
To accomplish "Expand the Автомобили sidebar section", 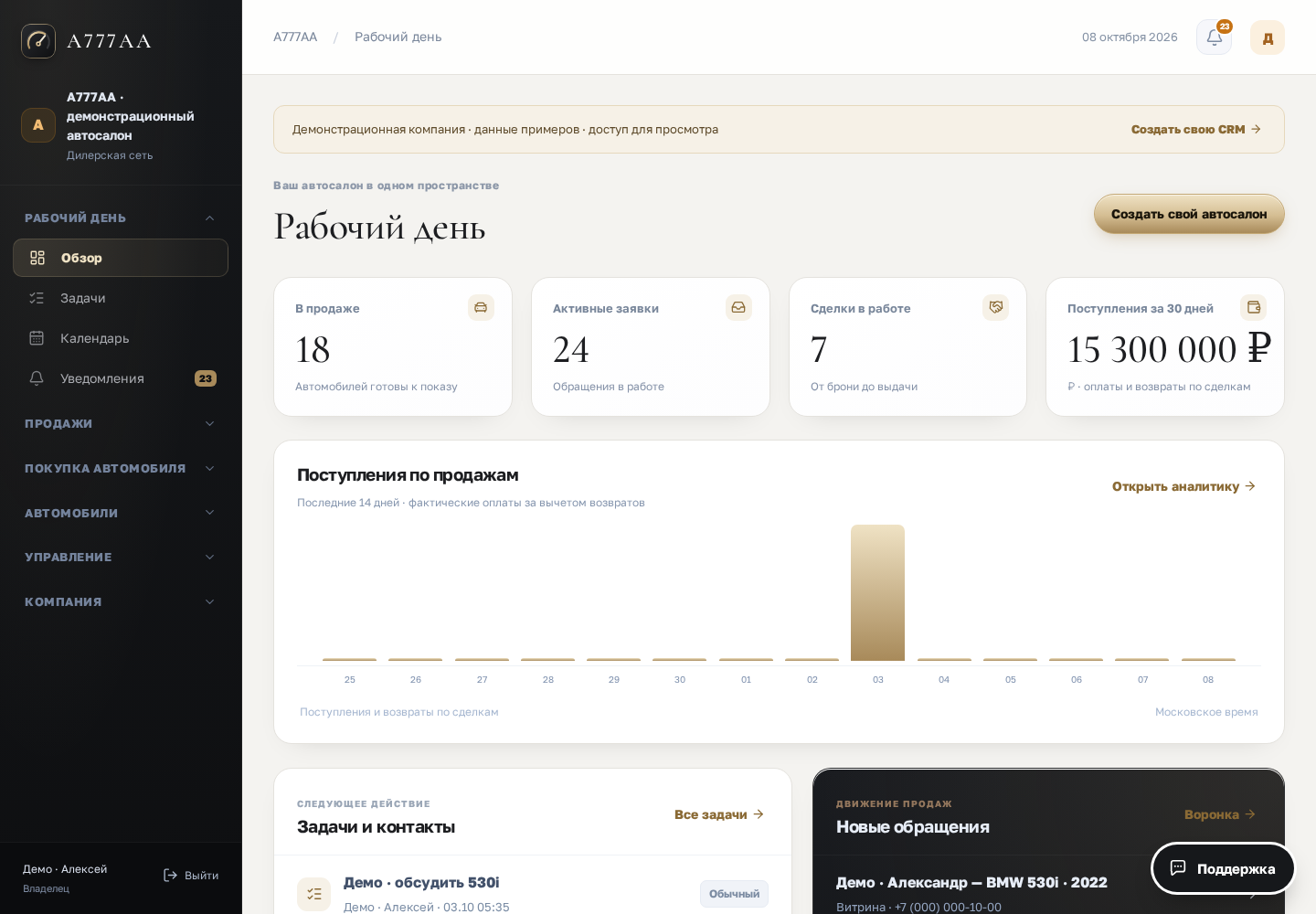I will click(121, 513).
